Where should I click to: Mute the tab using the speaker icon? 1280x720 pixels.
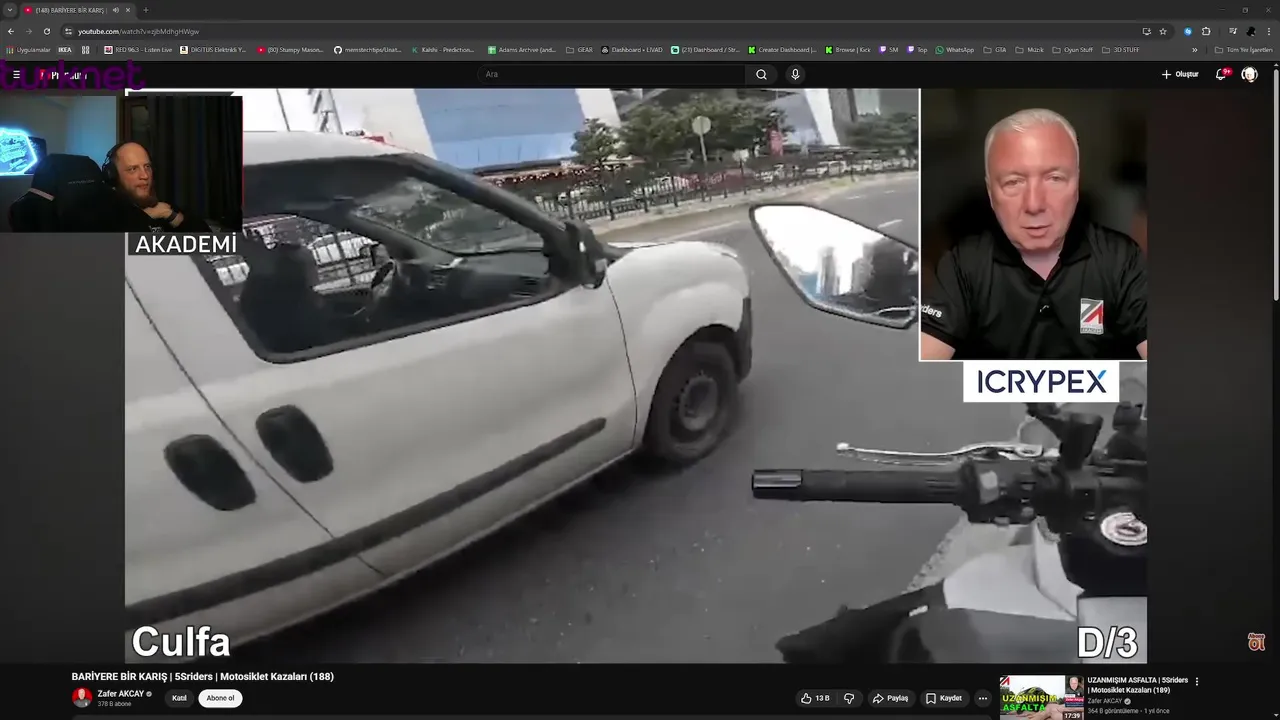pyautogui.click(x=116, y=10)
